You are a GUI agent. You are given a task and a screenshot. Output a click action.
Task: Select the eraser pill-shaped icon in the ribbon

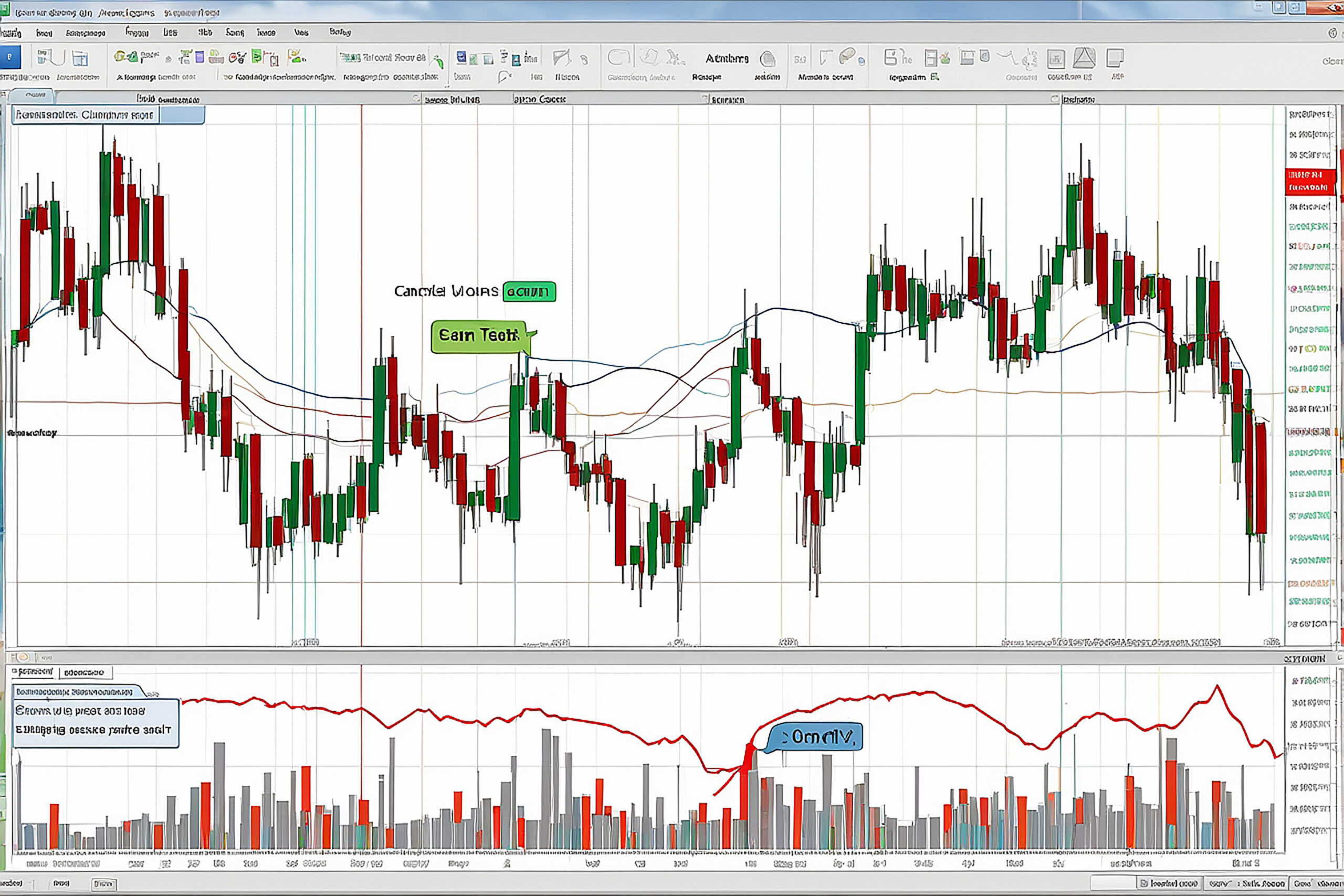(x=847, y=56)
